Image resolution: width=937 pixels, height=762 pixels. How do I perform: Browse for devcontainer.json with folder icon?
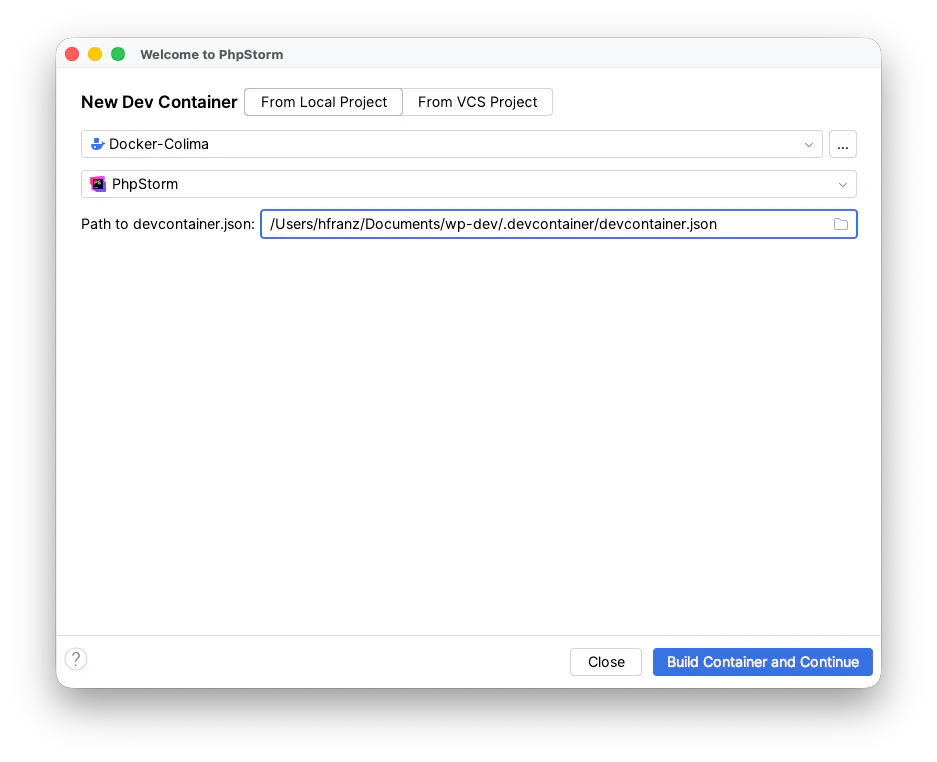coord(841,224)
